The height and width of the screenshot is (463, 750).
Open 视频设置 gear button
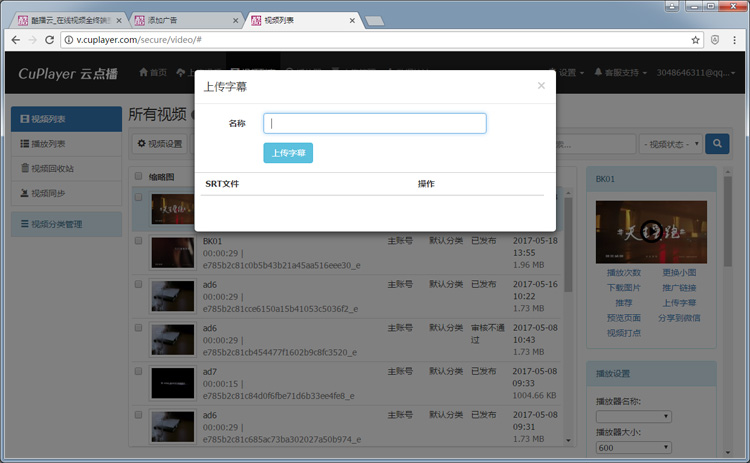[160, 144]
